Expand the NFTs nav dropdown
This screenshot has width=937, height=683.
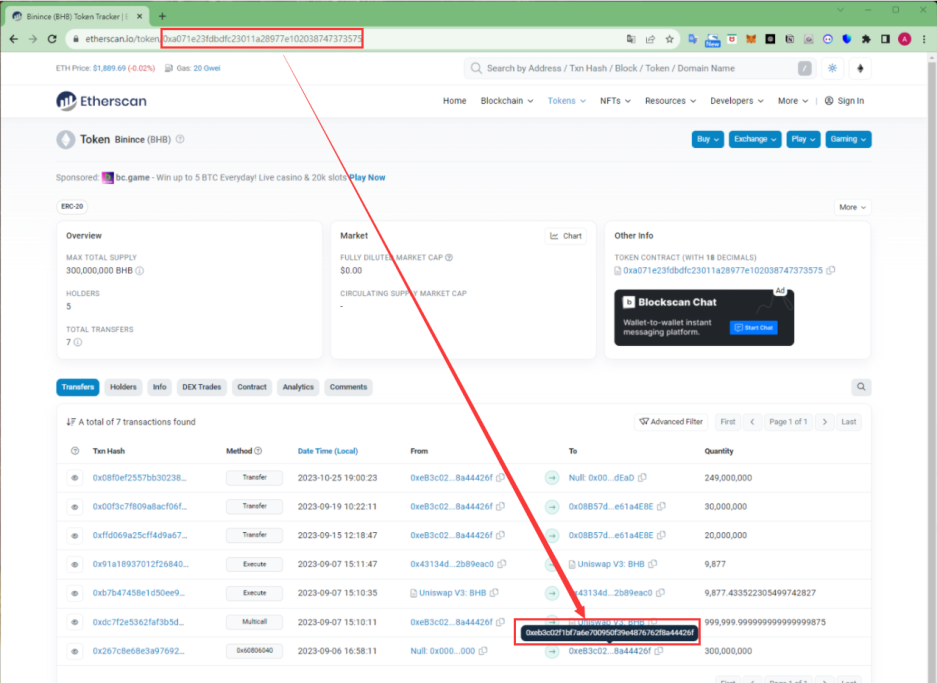point(615,101)
